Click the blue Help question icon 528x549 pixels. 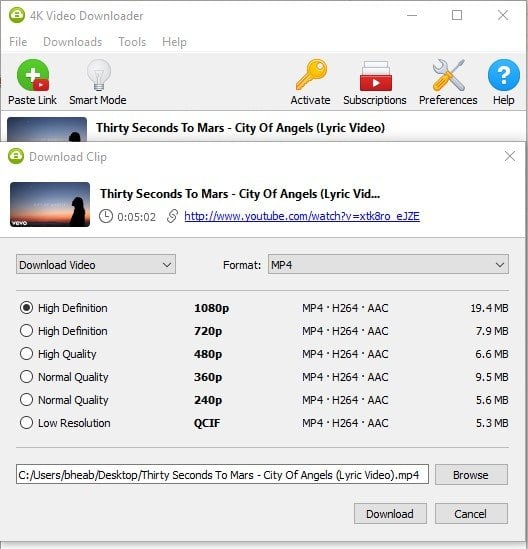(503, 75)
